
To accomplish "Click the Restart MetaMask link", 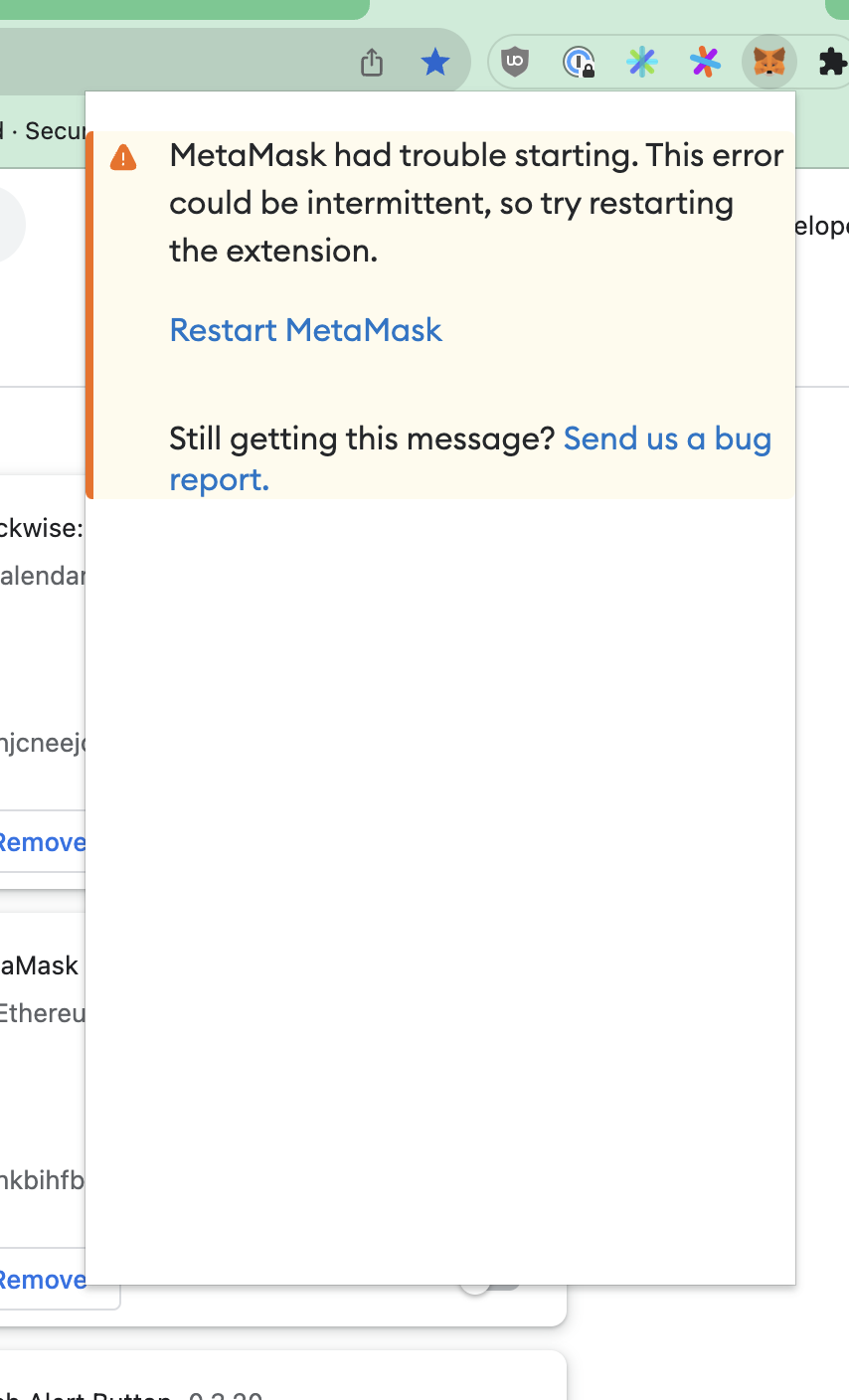I will point(305,330).
